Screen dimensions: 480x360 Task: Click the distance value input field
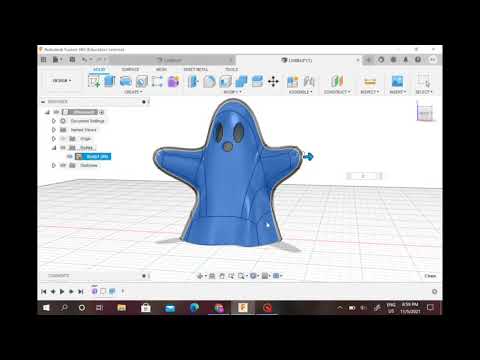point(363,176)
